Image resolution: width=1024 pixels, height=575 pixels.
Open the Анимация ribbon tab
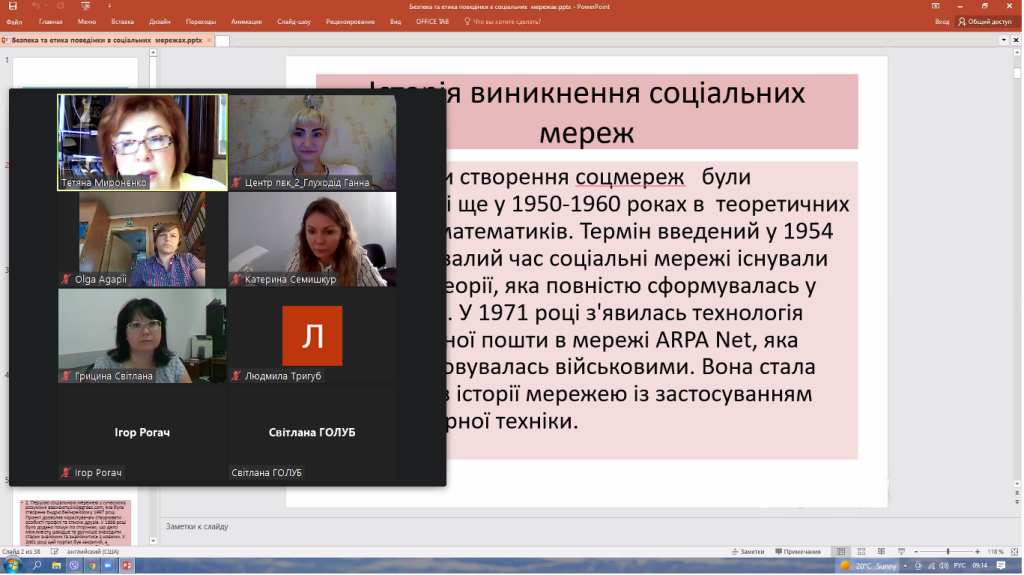tap(244, 21)
